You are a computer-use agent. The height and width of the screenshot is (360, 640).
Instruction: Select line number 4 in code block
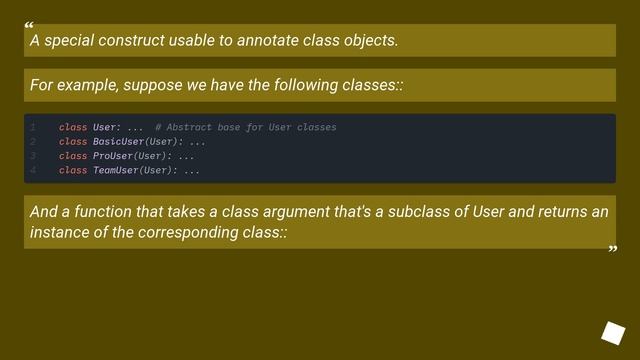coord(33,170)
